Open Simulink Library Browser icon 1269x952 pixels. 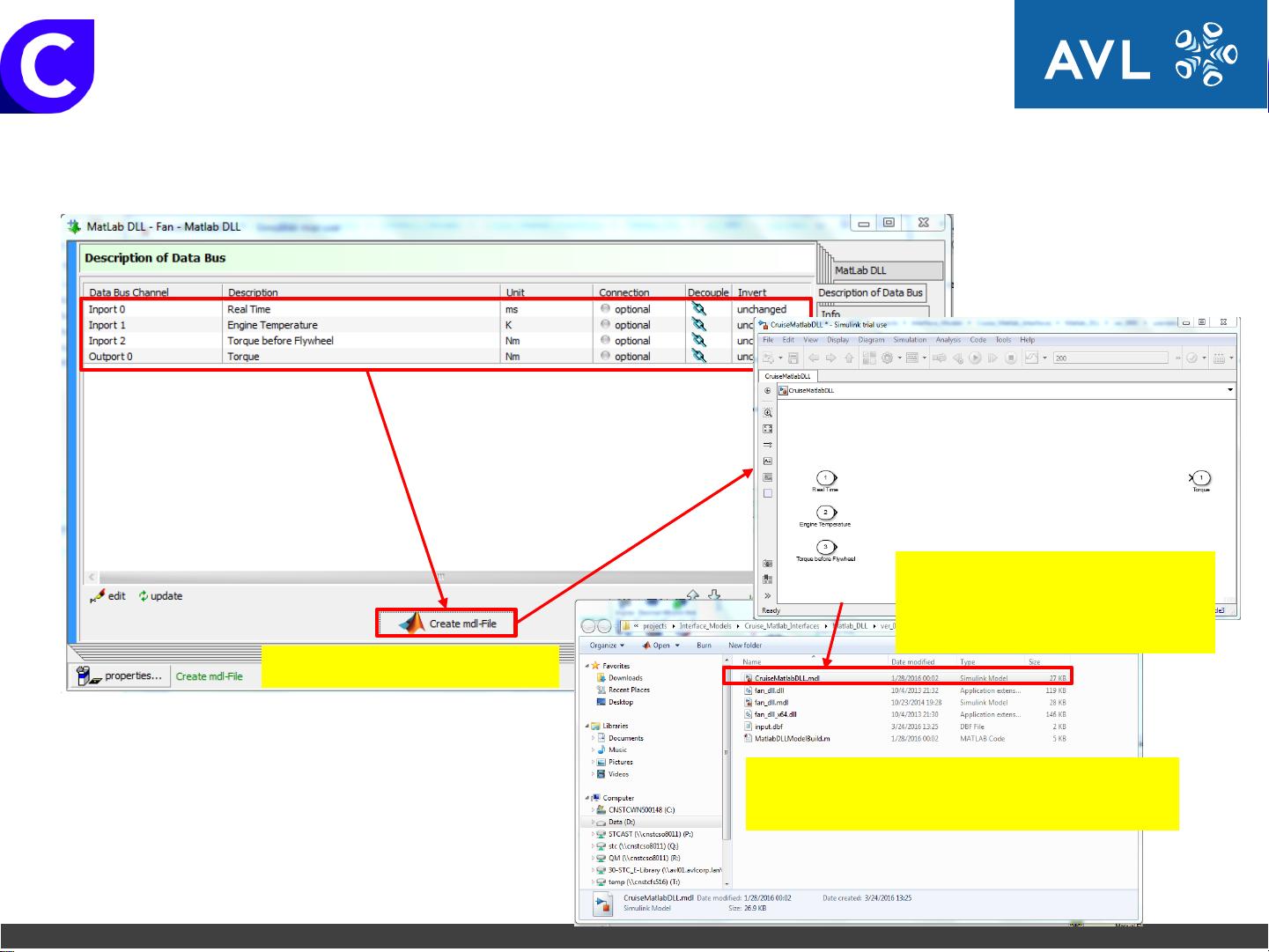click(869, 358)
